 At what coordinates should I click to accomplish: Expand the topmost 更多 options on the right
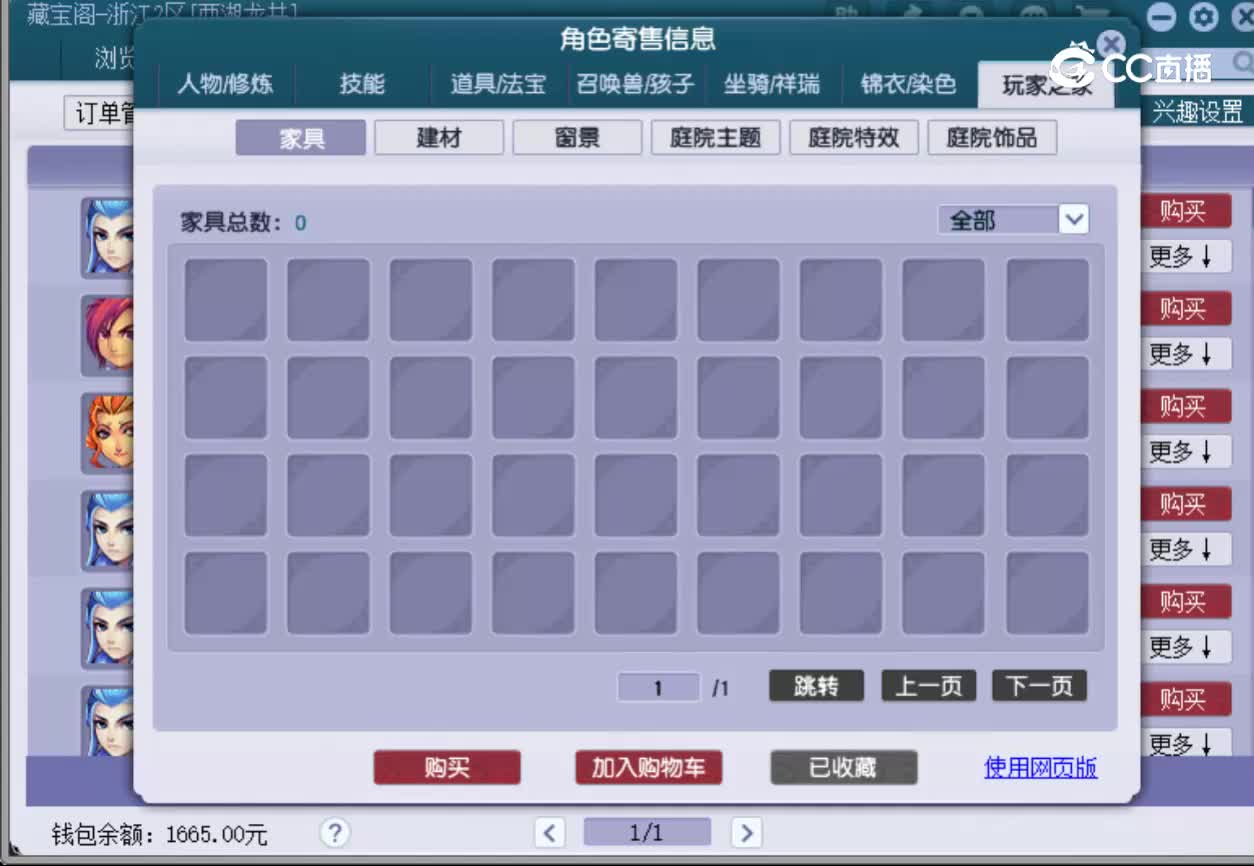(x=1185, y=257)
